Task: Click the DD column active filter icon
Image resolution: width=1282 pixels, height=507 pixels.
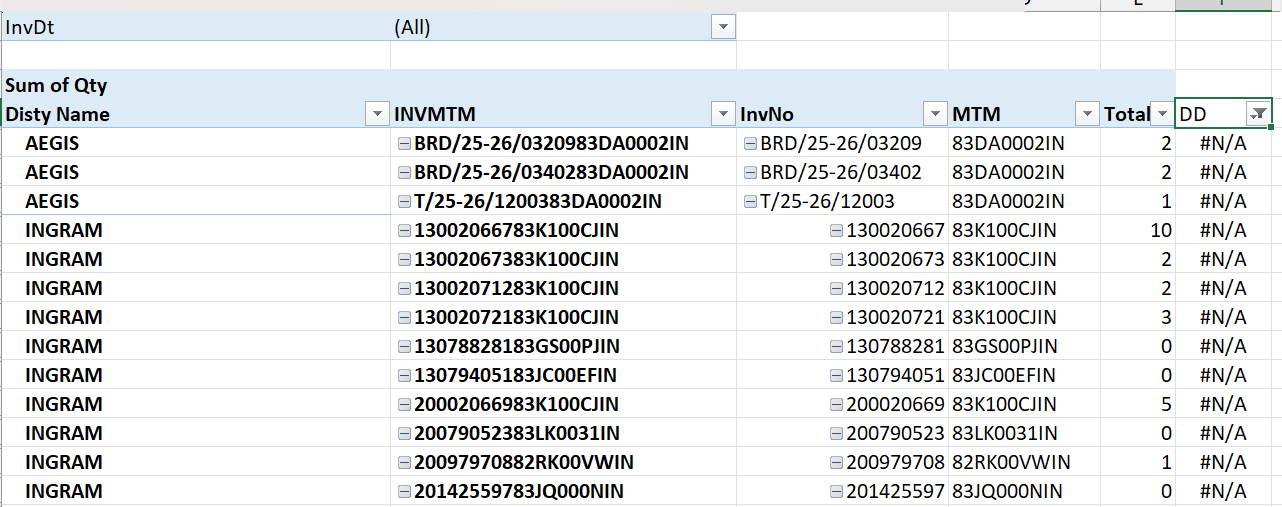Action: 1260,114
